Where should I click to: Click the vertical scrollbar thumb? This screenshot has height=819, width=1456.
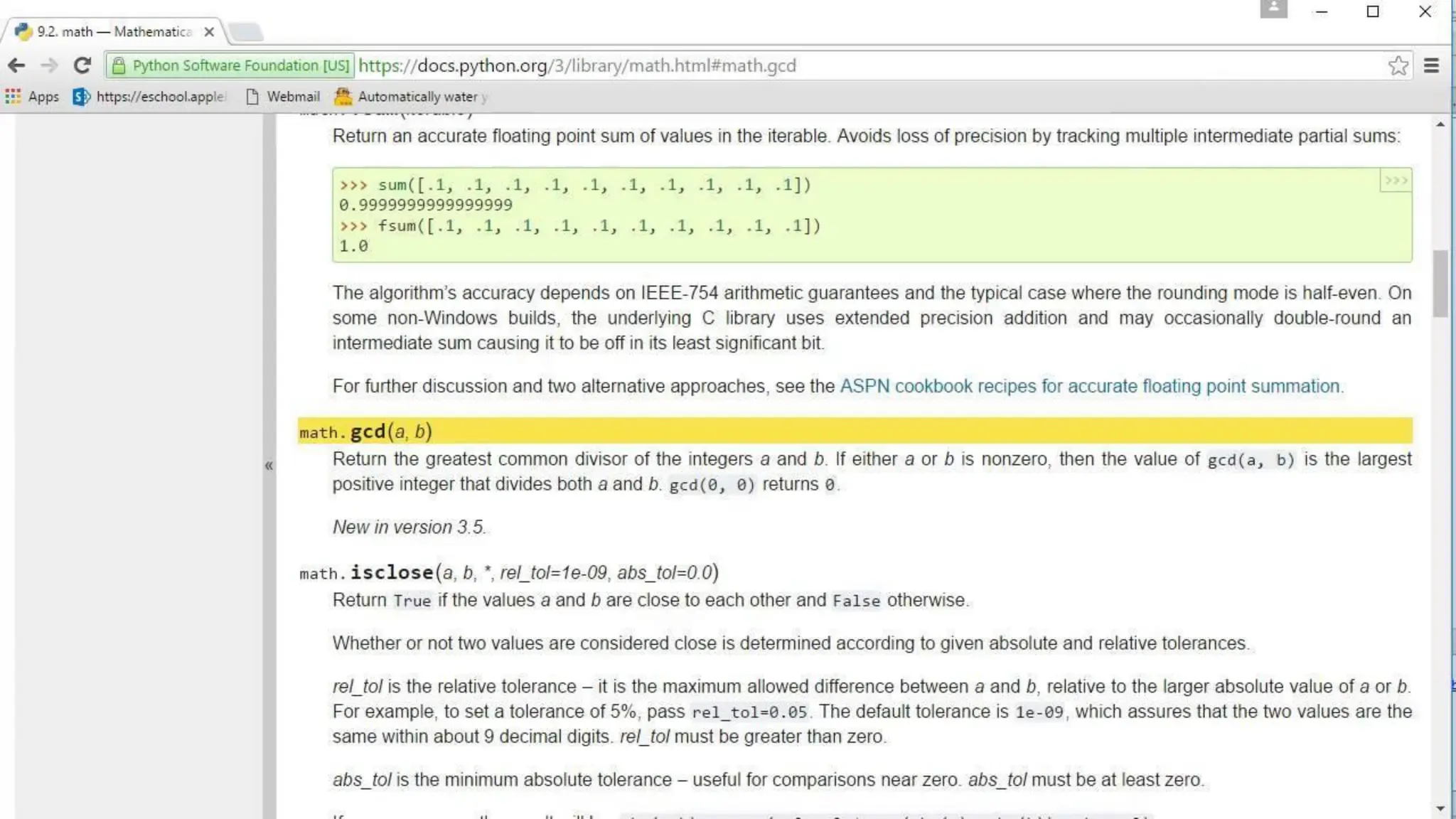pos(1440,283)
